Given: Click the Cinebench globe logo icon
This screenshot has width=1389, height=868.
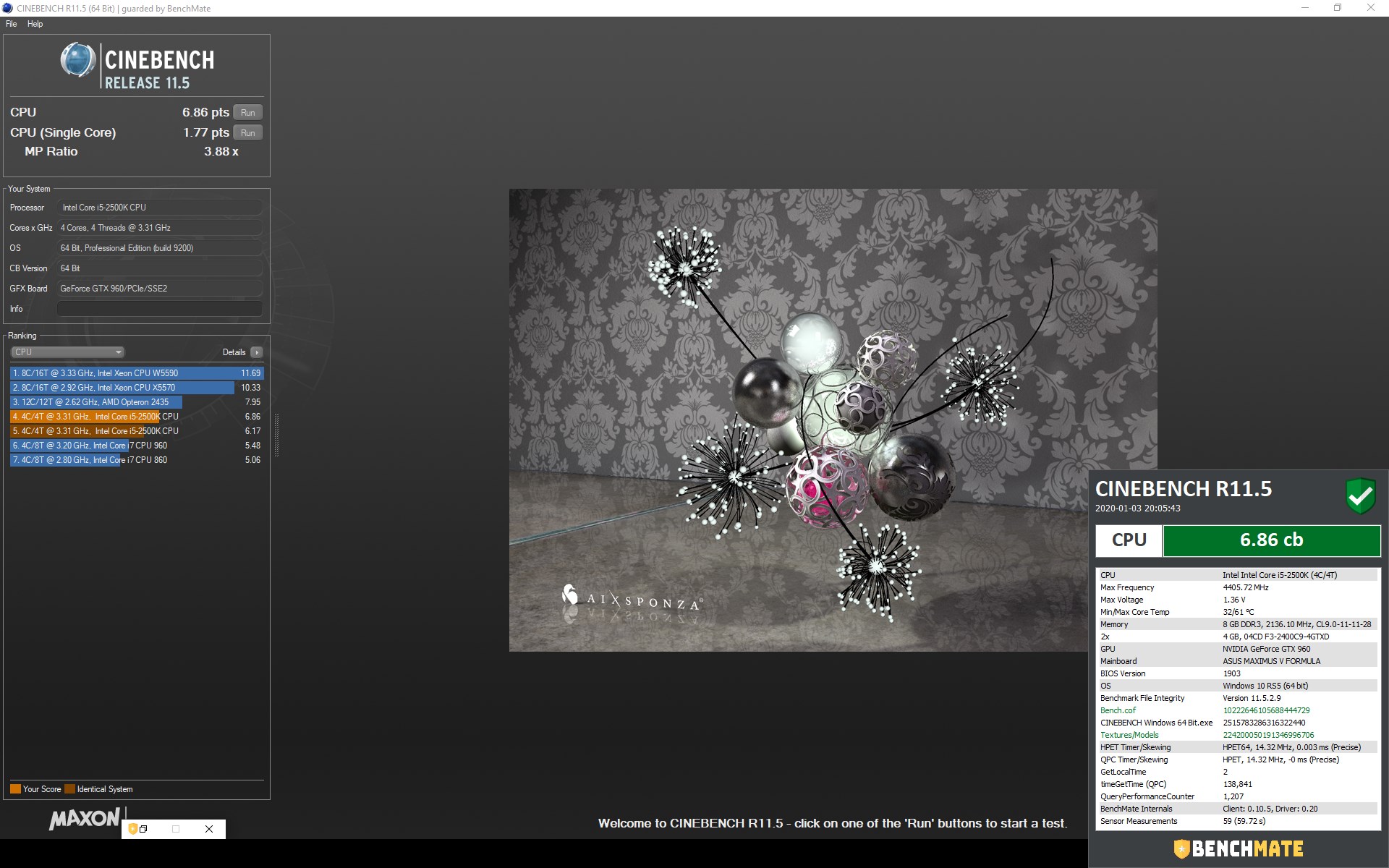Looking at the screenshot, I should pos(78,60).
